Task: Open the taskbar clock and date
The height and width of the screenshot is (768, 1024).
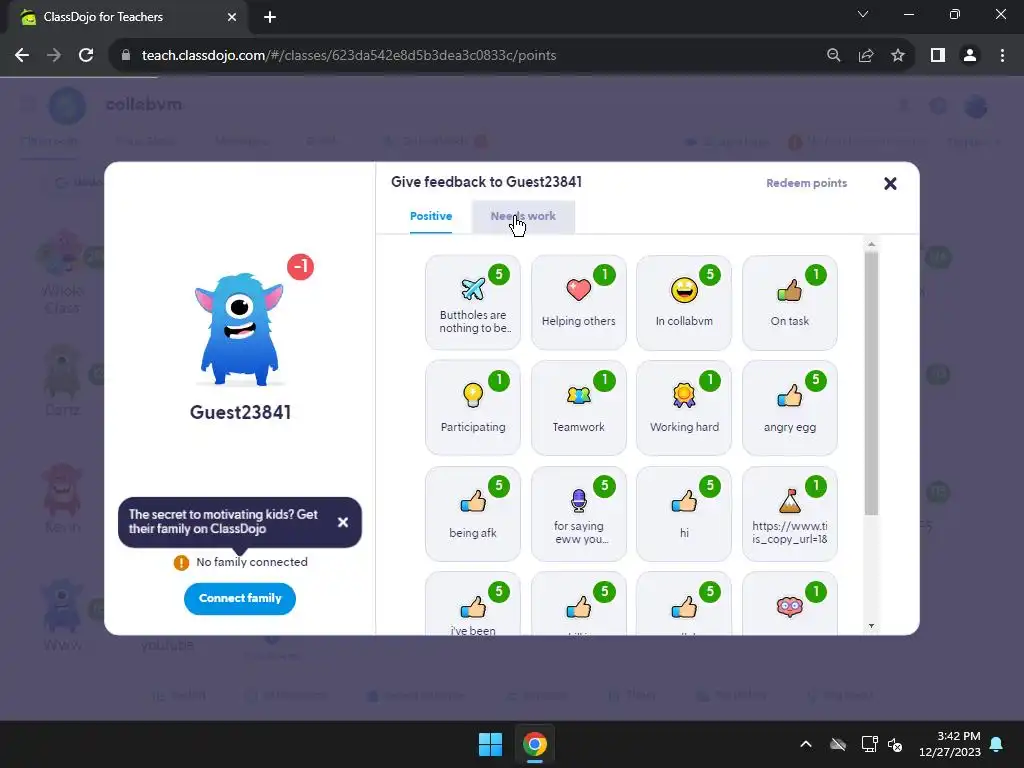Action: [x=950, y=744]
